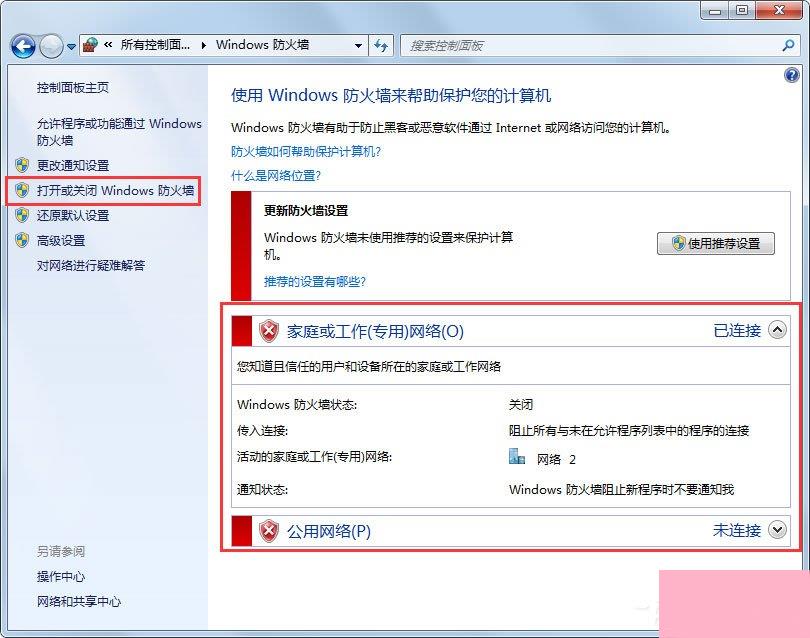
Task: Click the 关闭 firewall state value
Action: coord(521,404)
